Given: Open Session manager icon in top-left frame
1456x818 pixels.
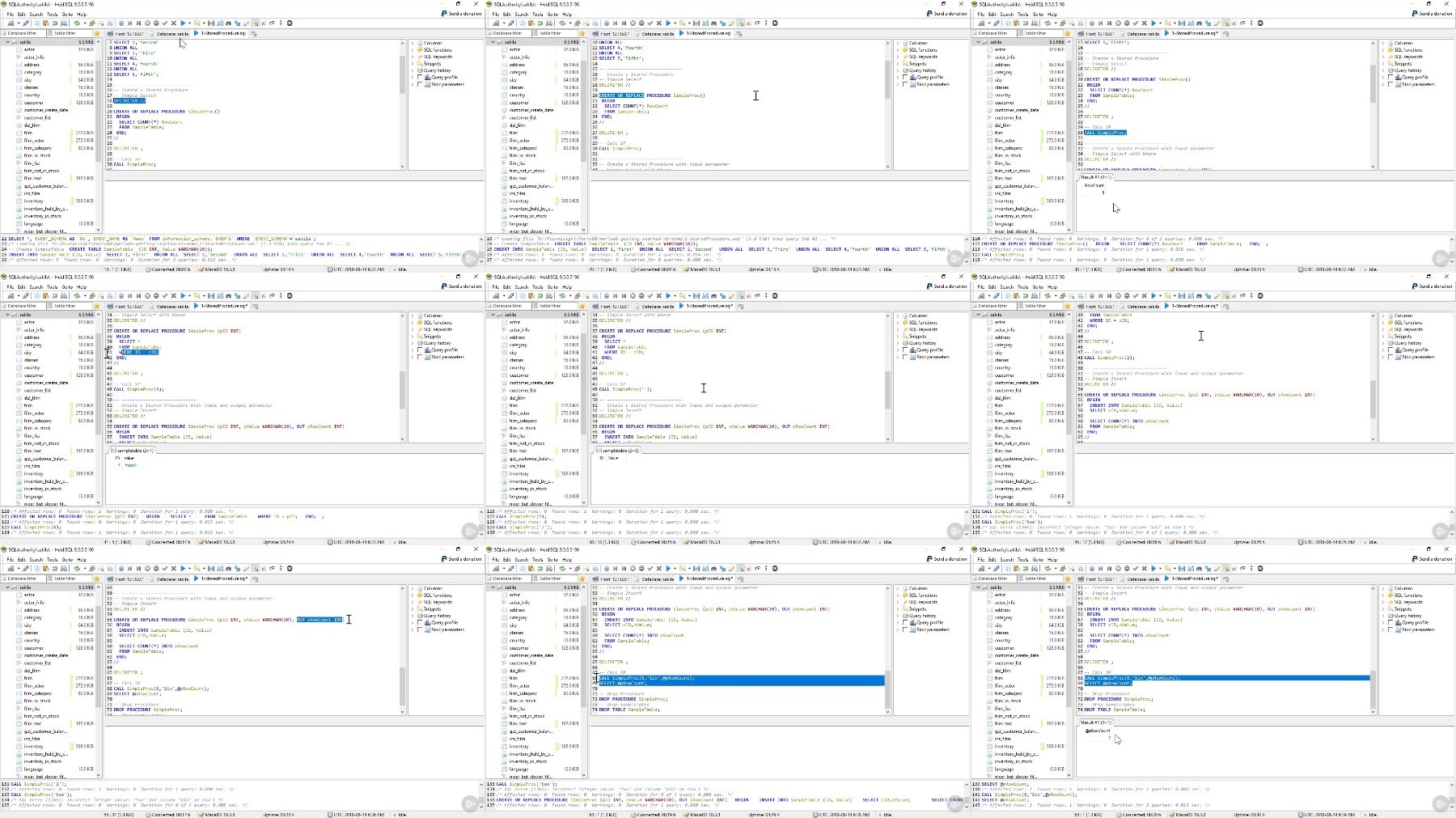Looking at the screenshot, I should tap(11, 23).
